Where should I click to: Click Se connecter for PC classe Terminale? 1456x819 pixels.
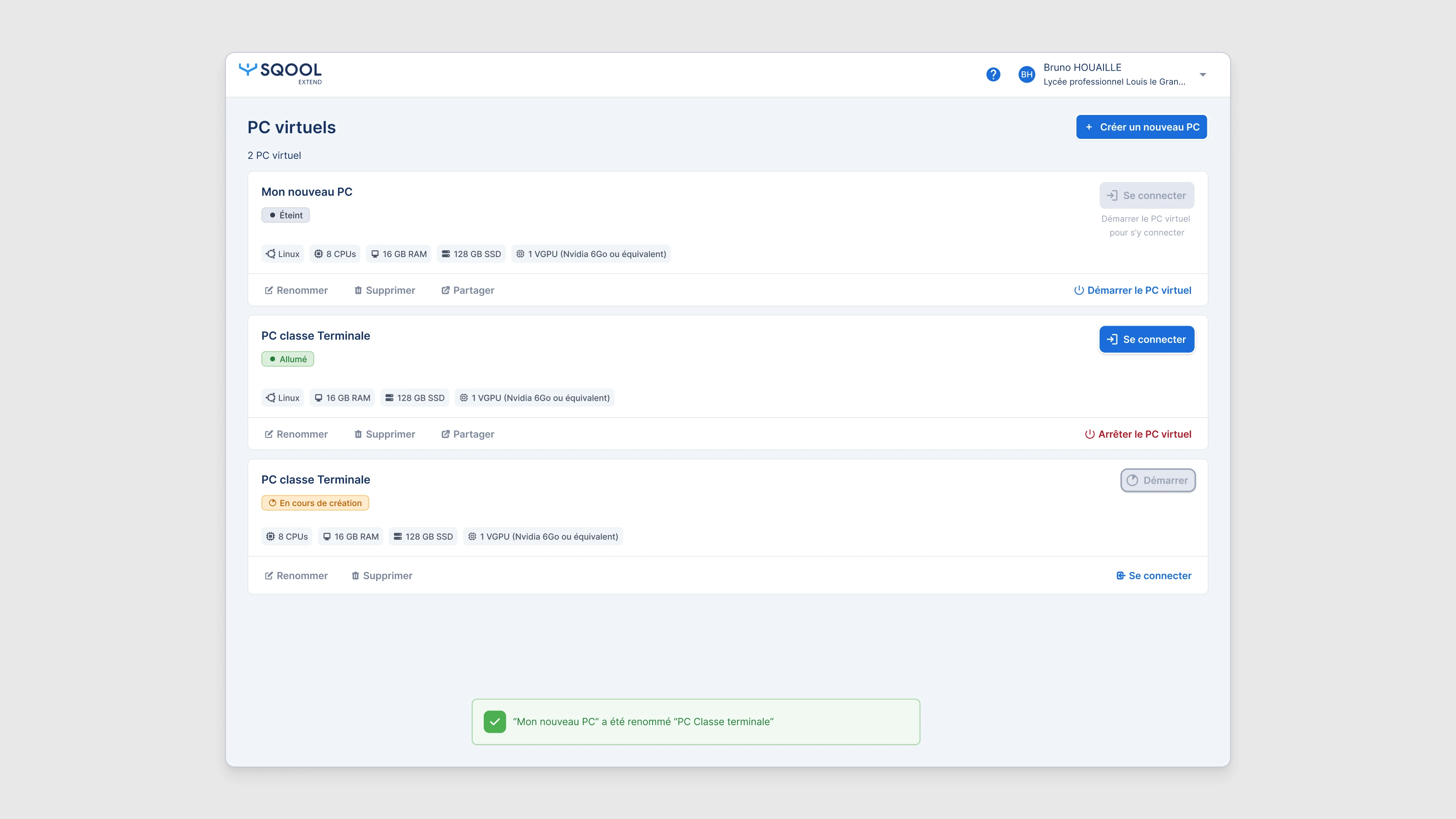(1146, 339)
